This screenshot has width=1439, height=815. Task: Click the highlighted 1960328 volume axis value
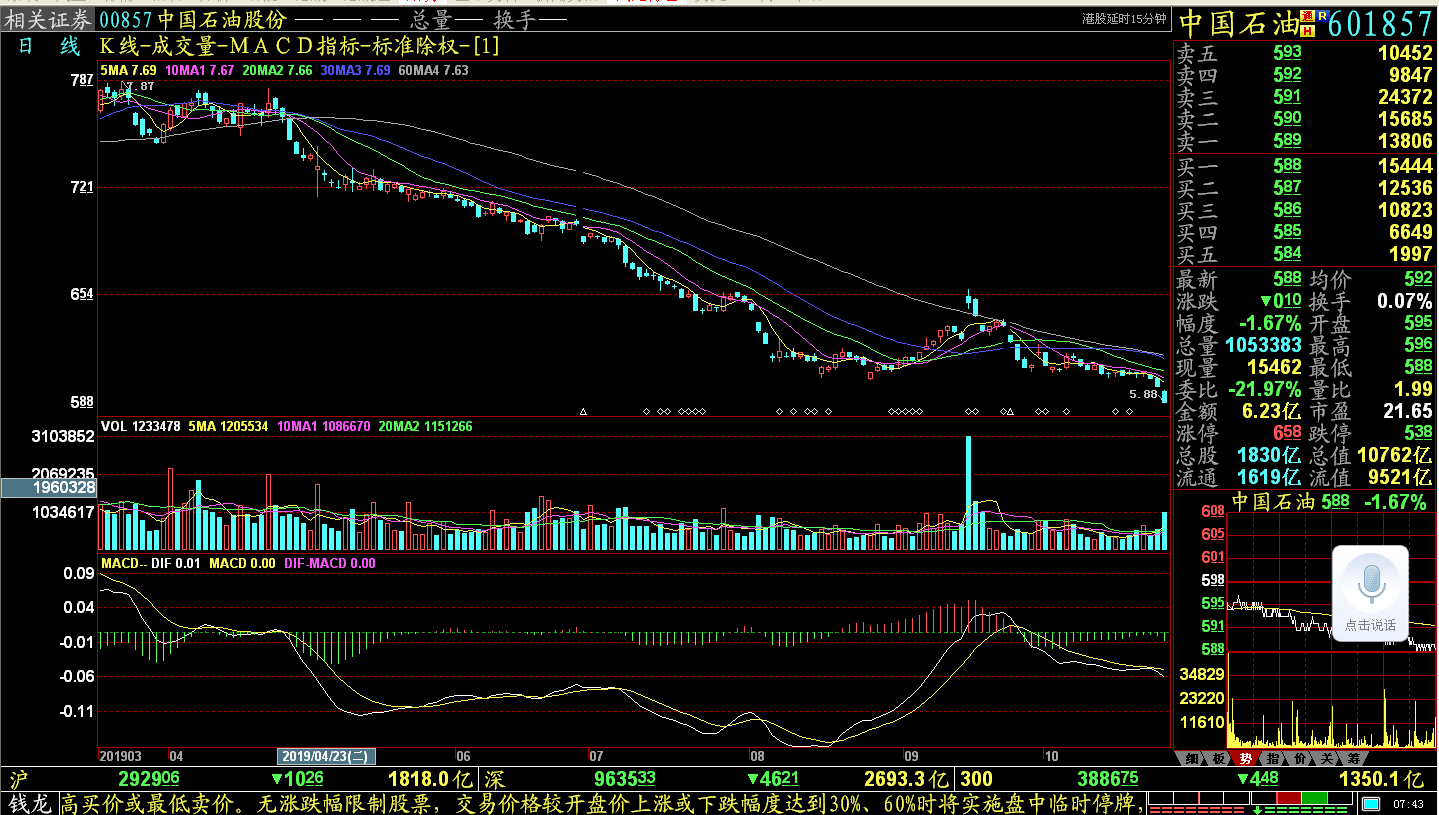tap(48, 488)
